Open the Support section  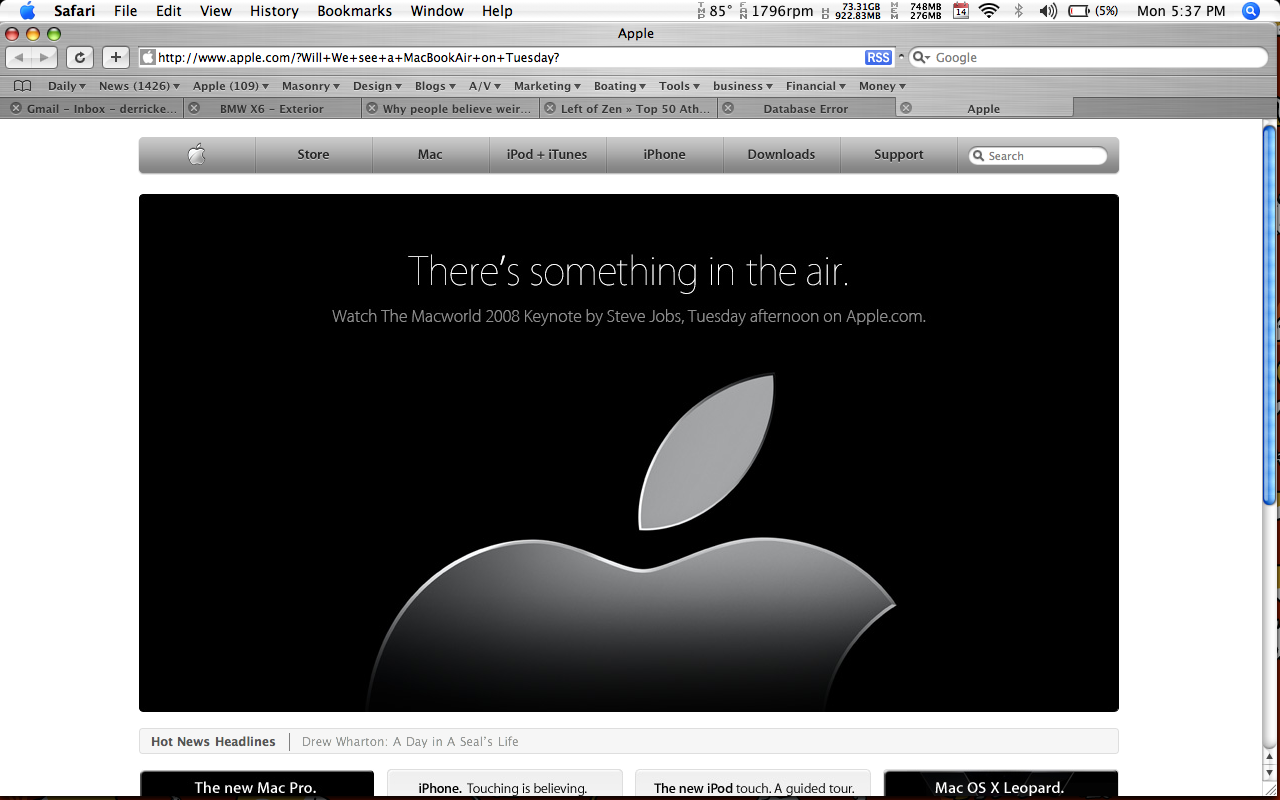point(898,154)
